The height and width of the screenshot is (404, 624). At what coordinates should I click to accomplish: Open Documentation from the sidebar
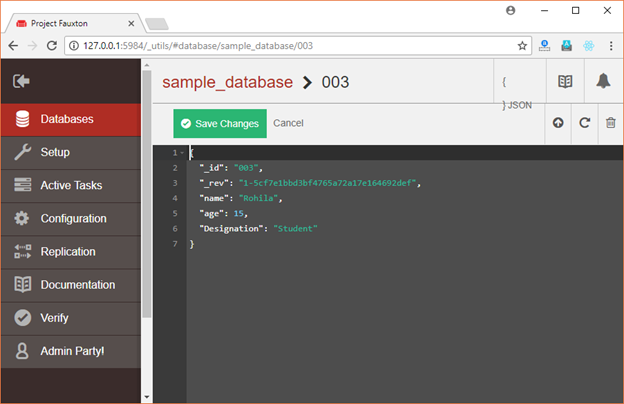(x=71, y=285)
